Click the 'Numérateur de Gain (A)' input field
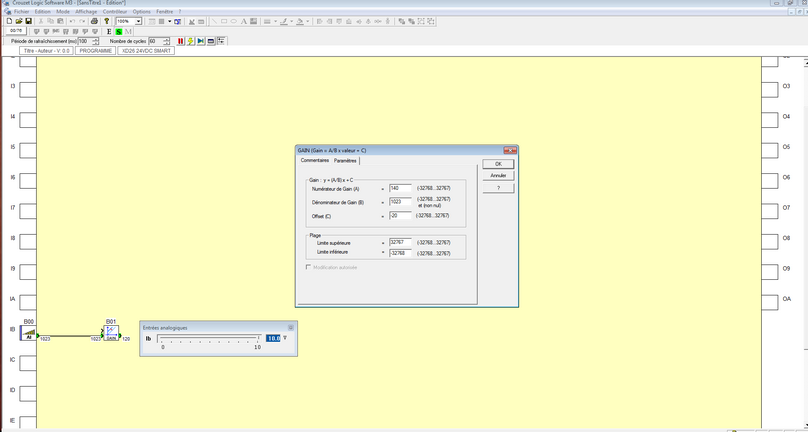The image size is (808, 432). tap(400, 188)
